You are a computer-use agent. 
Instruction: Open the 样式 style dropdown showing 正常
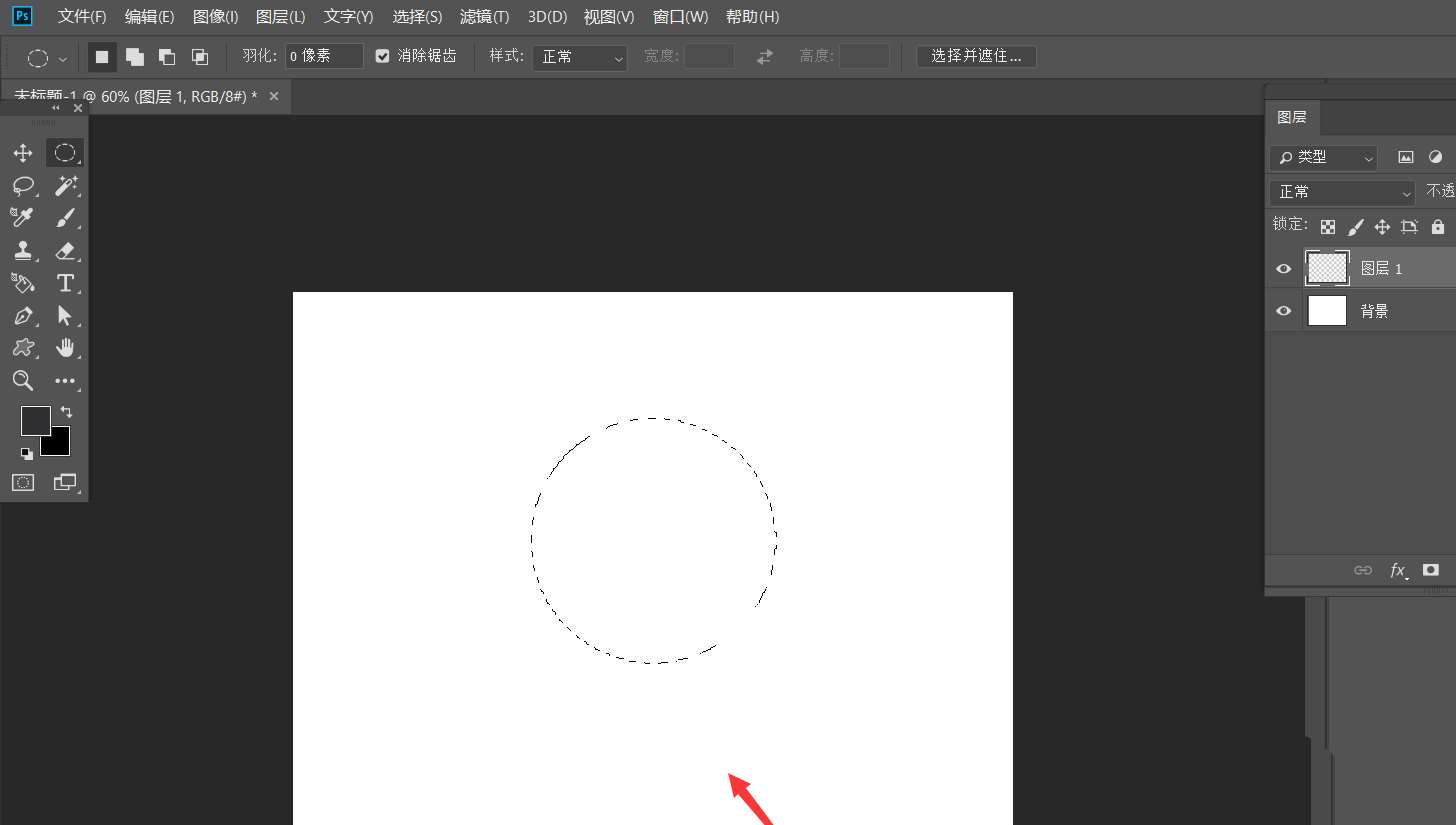coord(579,57)
